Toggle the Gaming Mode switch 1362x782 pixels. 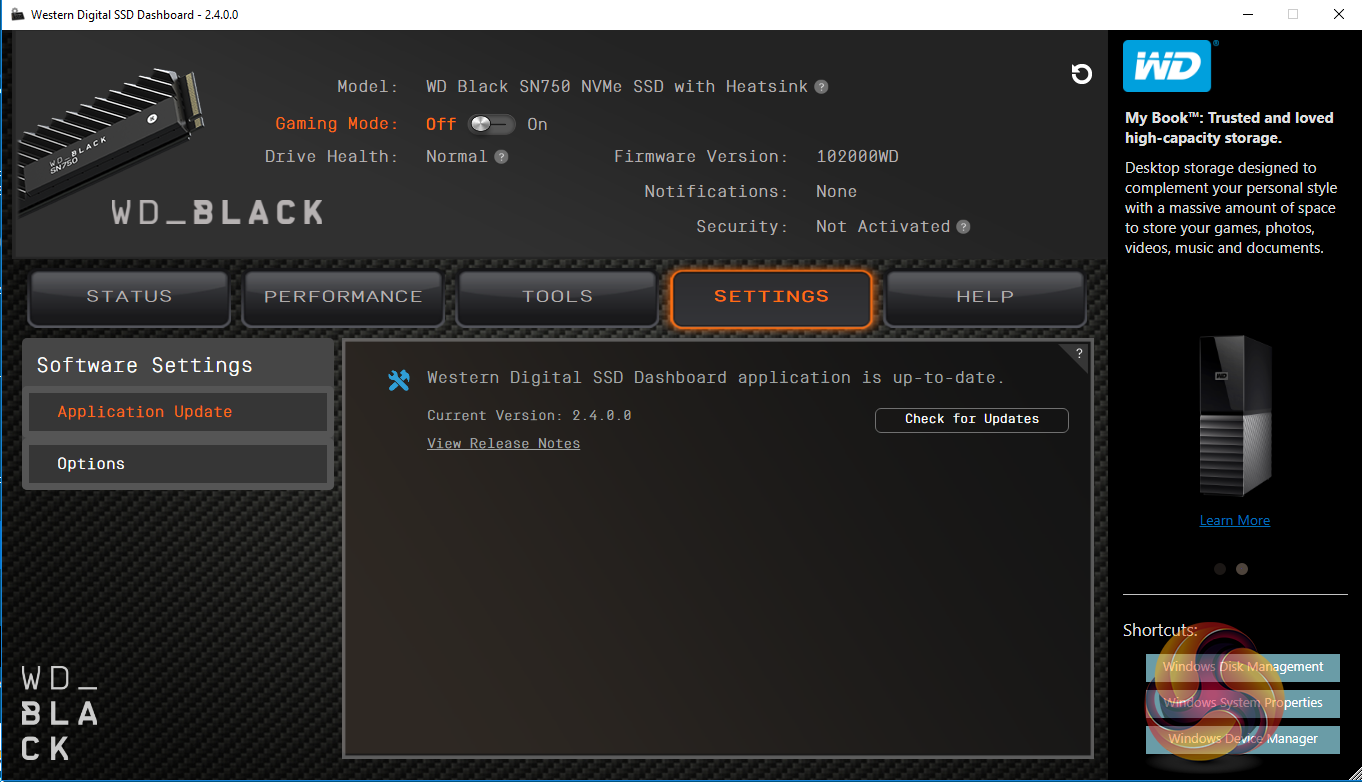tap(491, 124)
